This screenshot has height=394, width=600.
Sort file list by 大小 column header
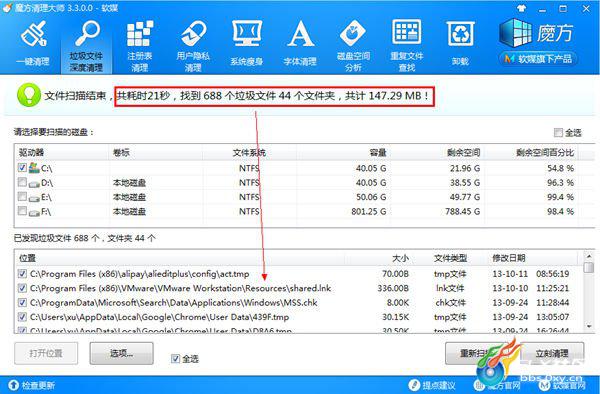pyautogui.click(x=401, y=258)
